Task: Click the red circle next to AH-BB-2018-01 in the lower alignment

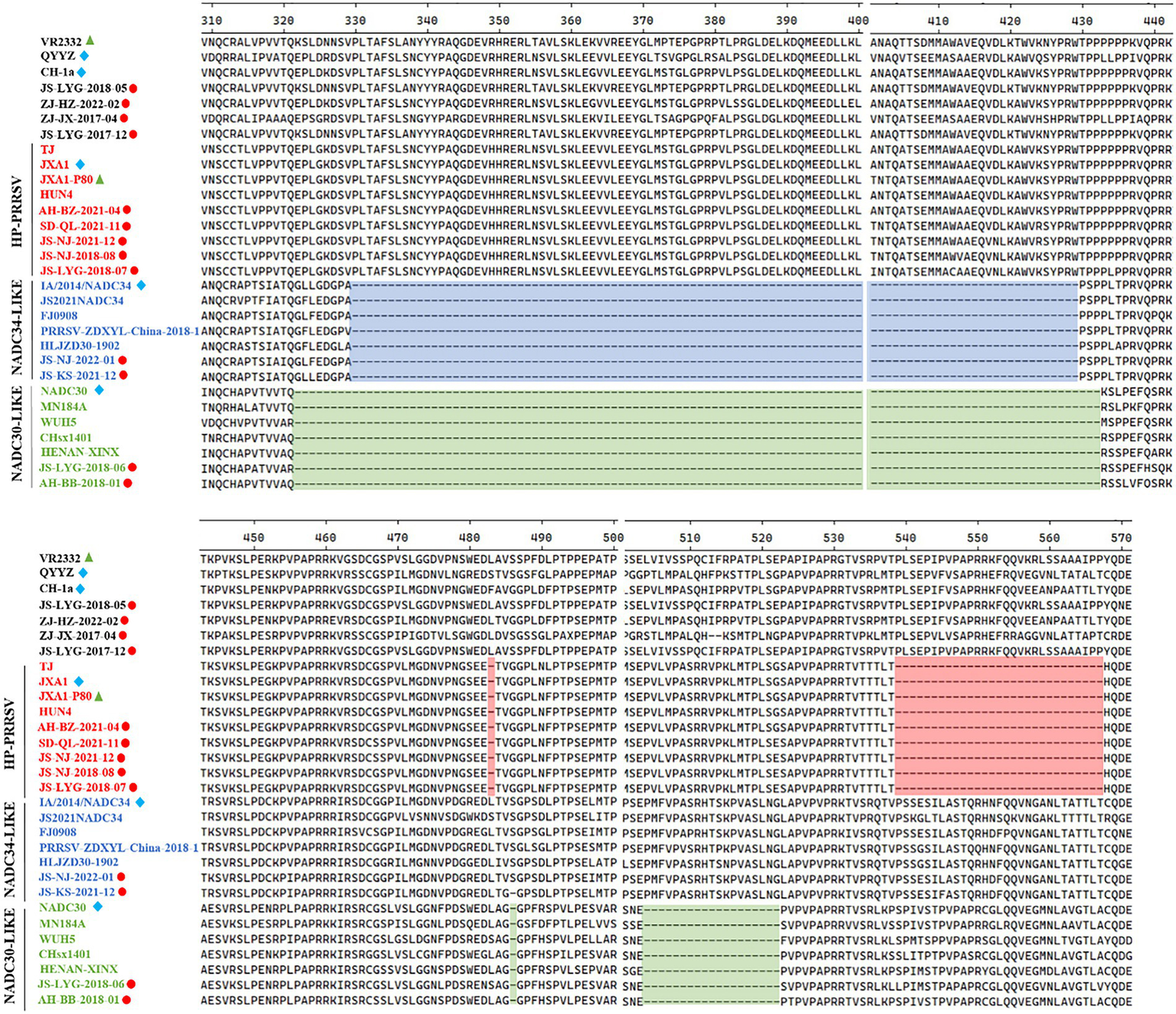Action: [126, 1000]
